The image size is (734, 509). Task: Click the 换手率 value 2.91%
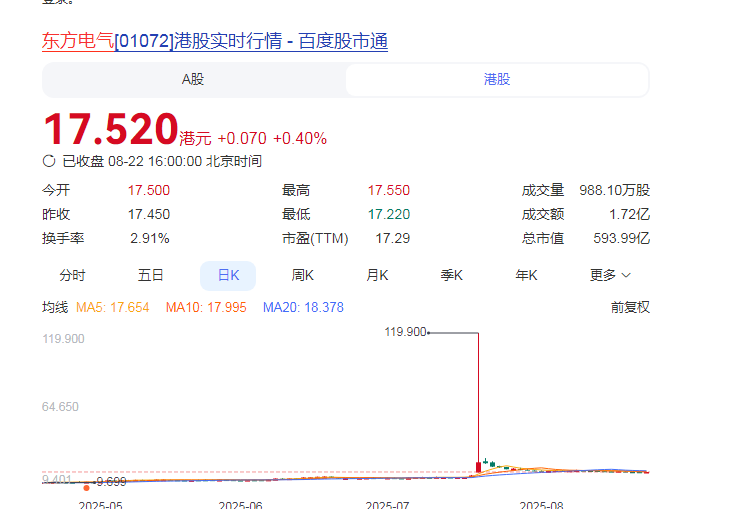[150, 238]
